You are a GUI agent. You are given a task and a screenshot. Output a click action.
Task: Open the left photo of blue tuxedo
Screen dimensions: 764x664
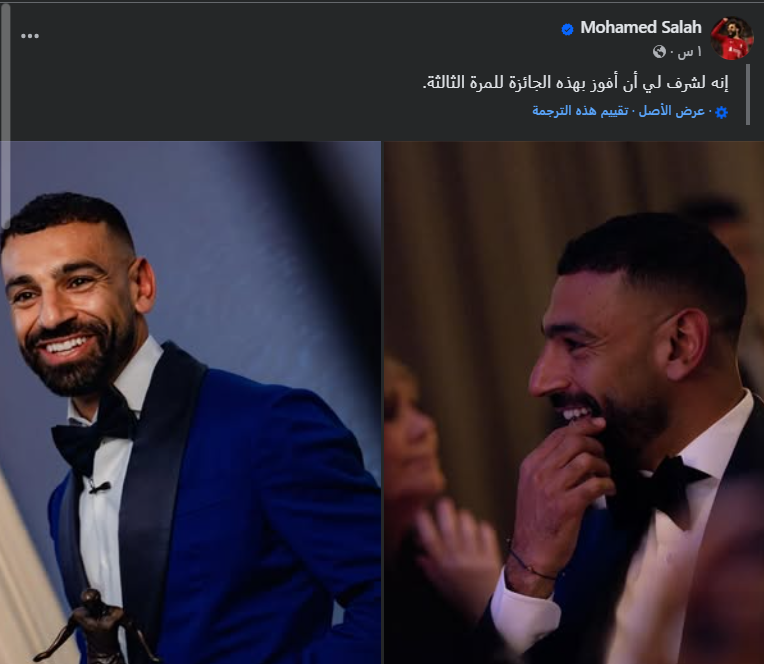191,402
